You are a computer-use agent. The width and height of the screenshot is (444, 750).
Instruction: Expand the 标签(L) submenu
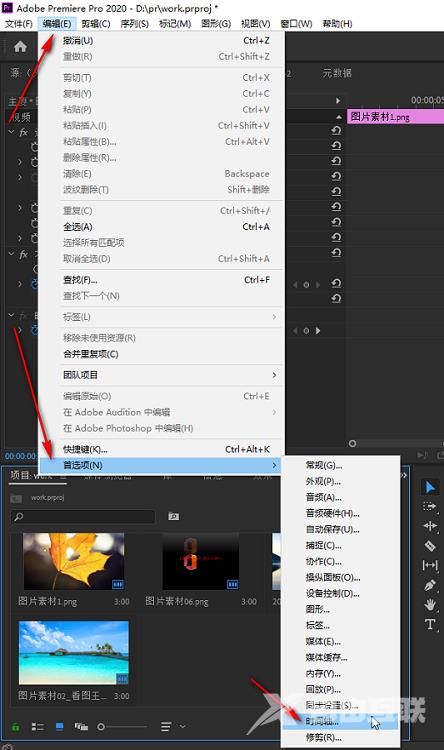(x=274, y=317)
